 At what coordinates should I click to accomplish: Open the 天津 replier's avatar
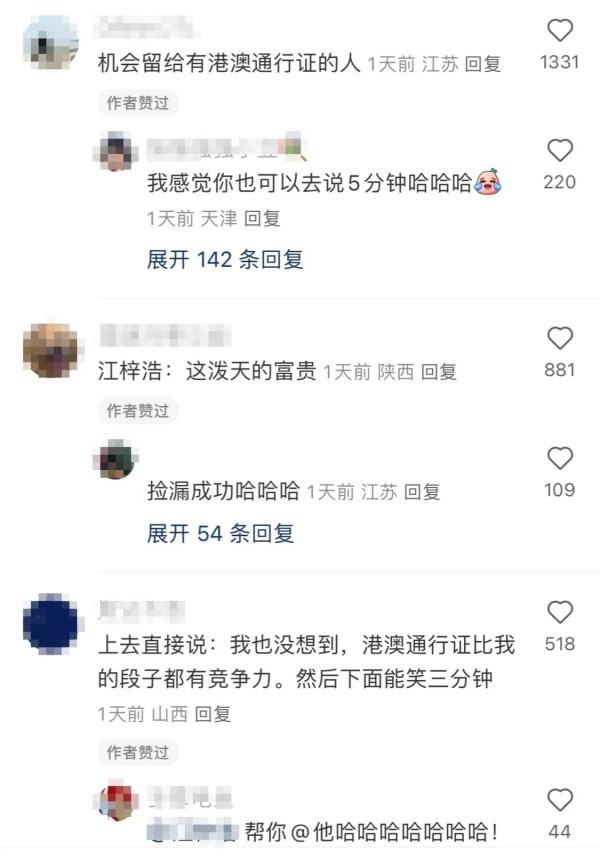[x=115, y=151]
